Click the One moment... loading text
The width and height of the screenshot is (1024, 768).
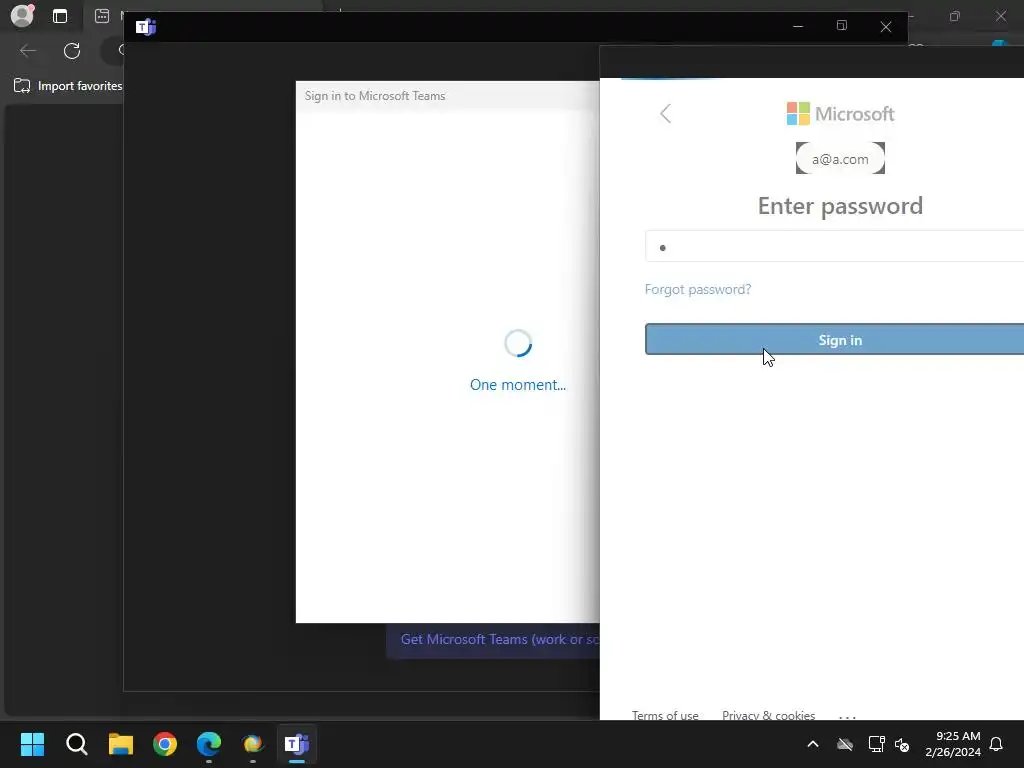(518, 385)
